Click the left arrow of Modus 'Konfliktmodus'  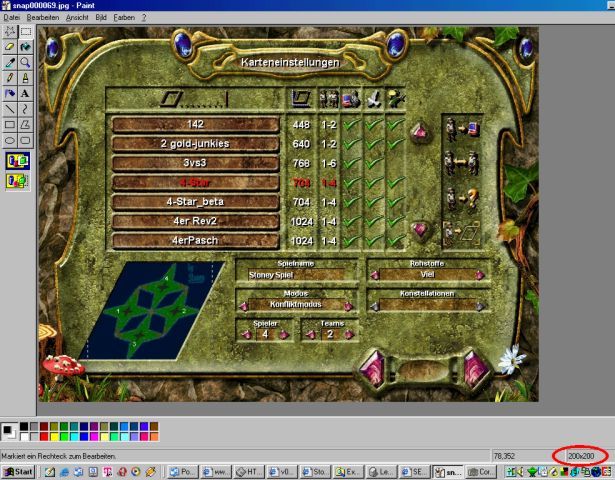pyautogui.click(x=243, y=306)
